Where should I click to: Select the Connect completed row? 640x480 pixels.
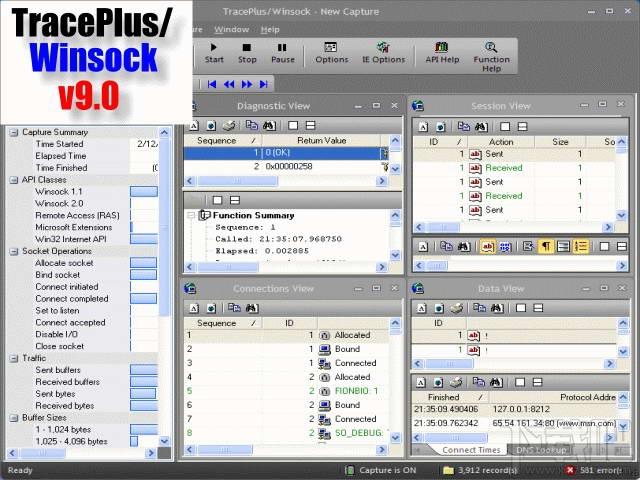coord(83,299)
